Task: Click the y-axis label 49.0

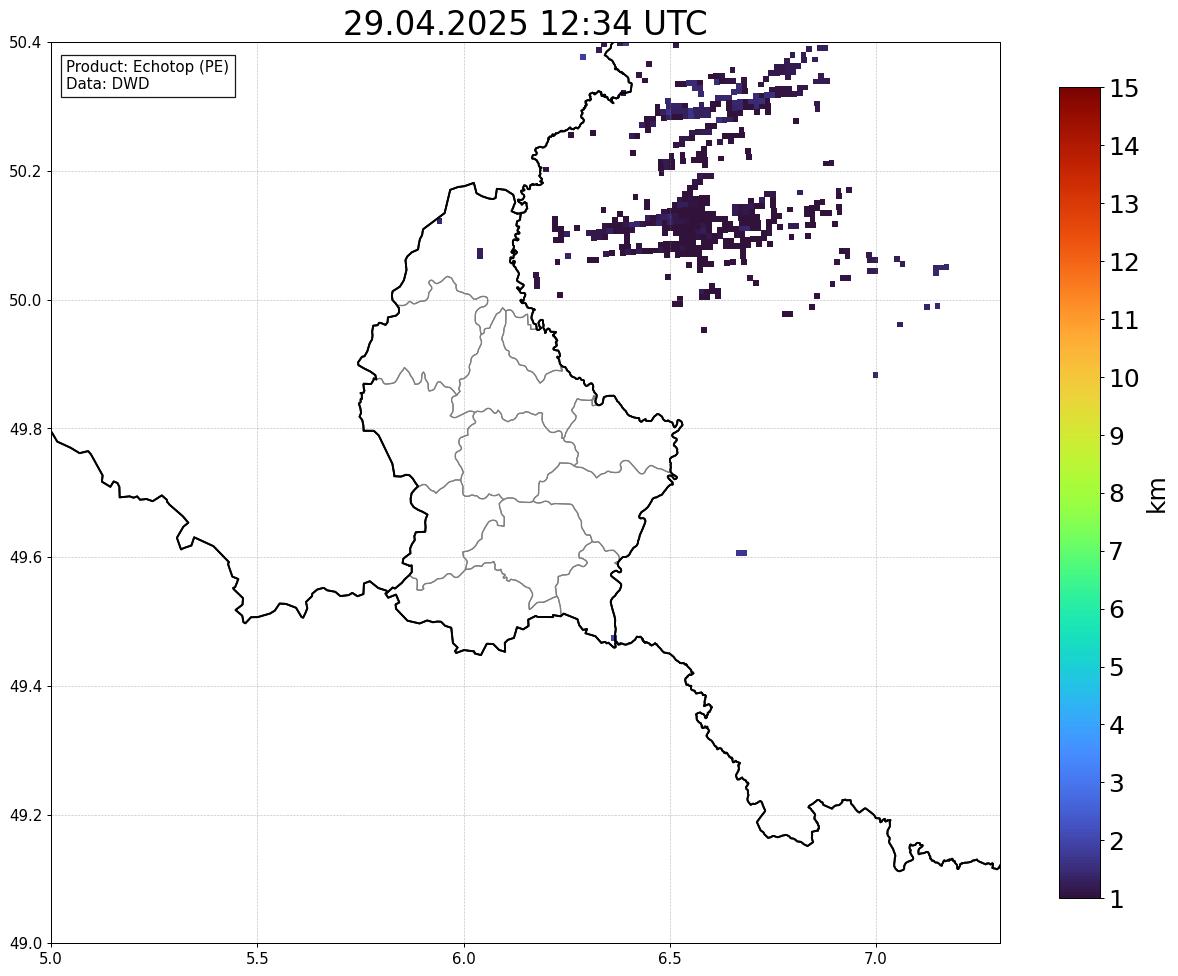Action: (25, 944)
